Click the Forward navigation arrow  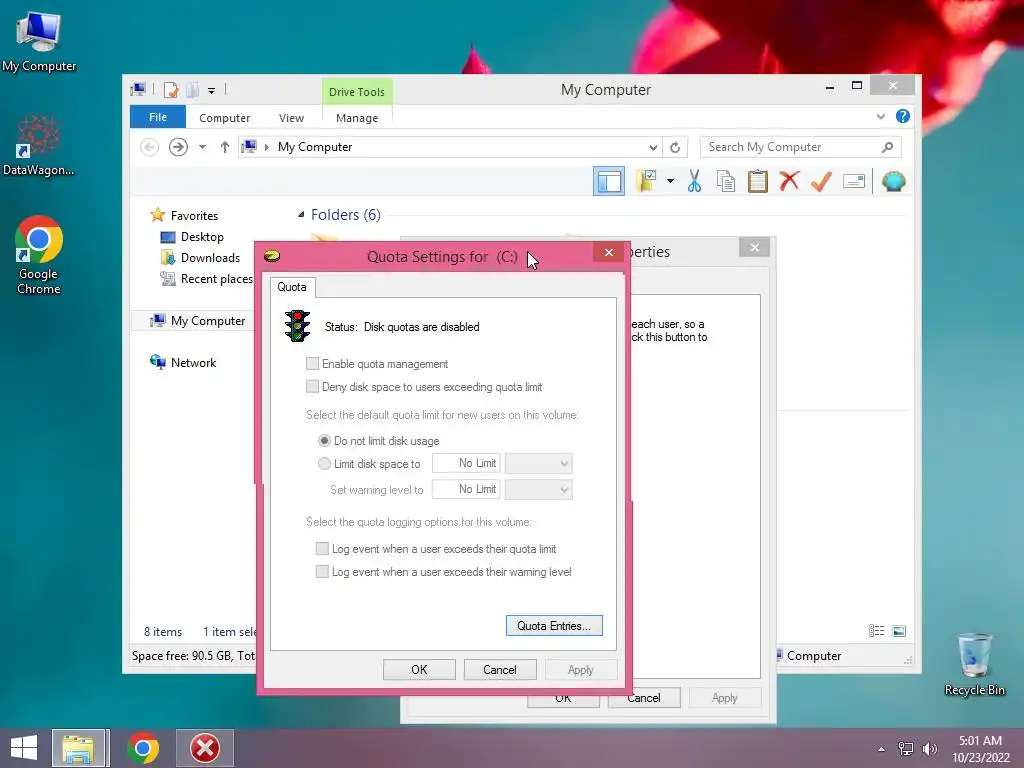click(x=178, y=147)
